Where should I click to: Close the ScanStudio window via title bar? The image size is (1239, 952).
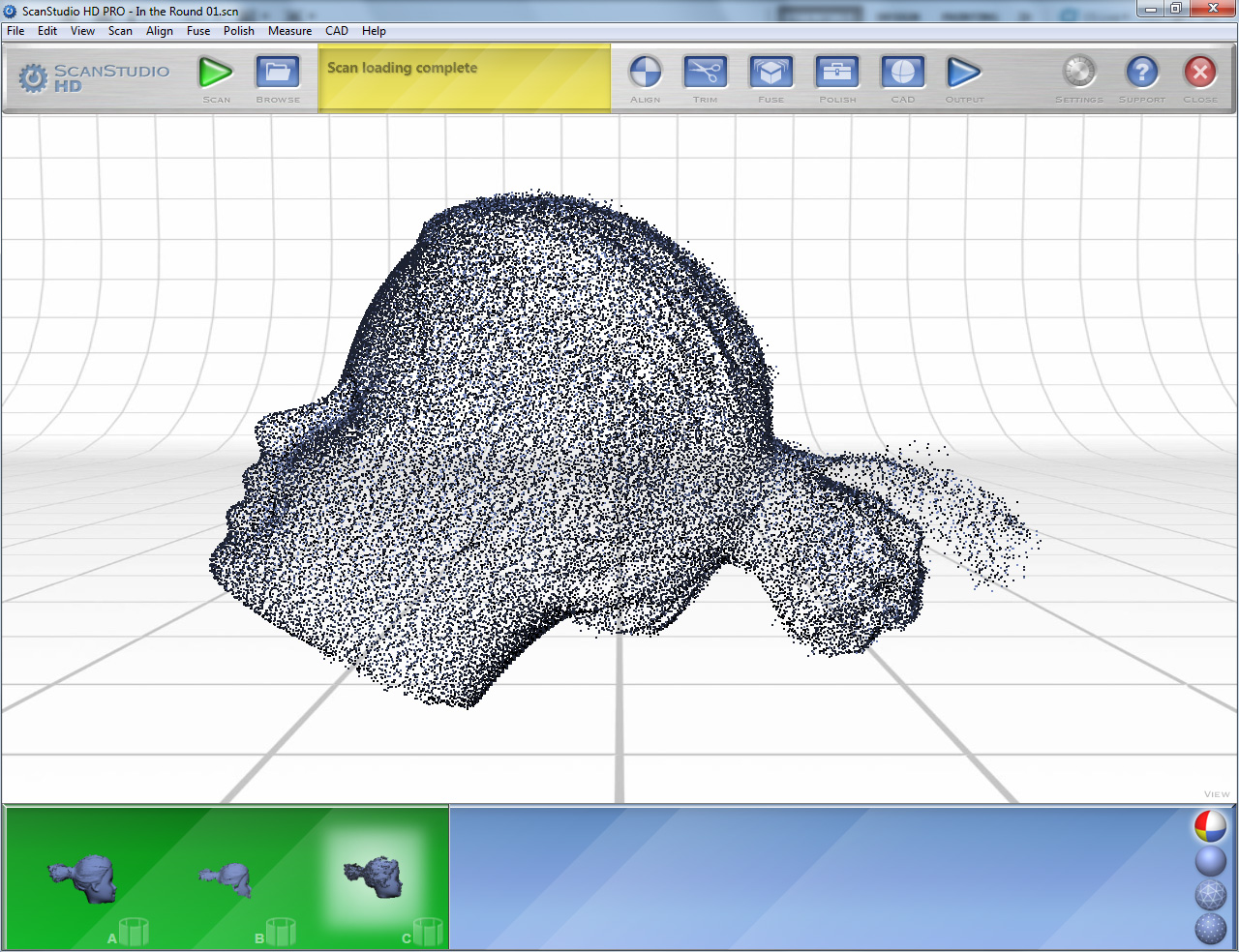point(1212,9)
